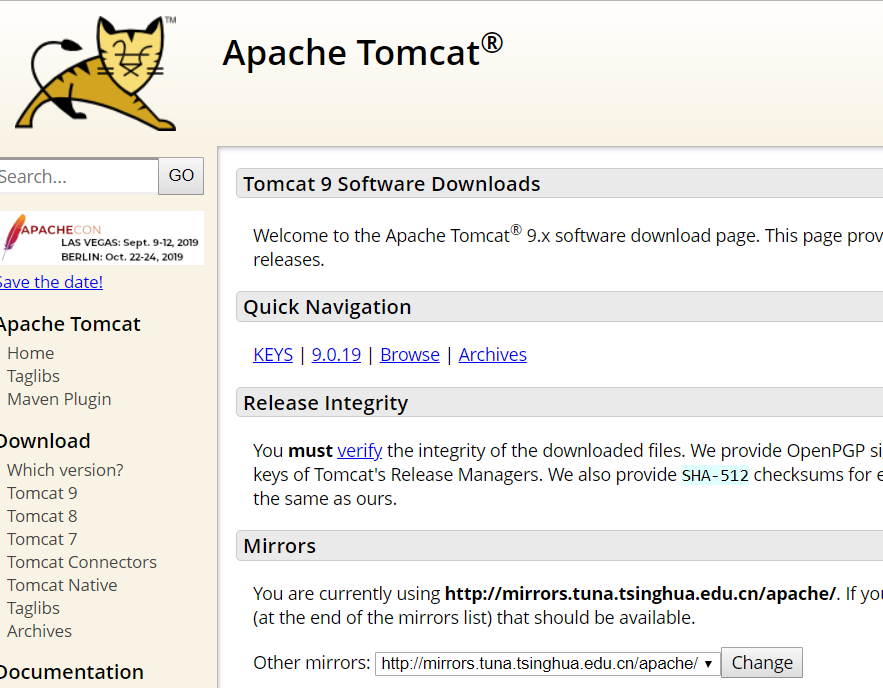
Task: Expand the Other mirrors dropdown
Action: [547, 663]
